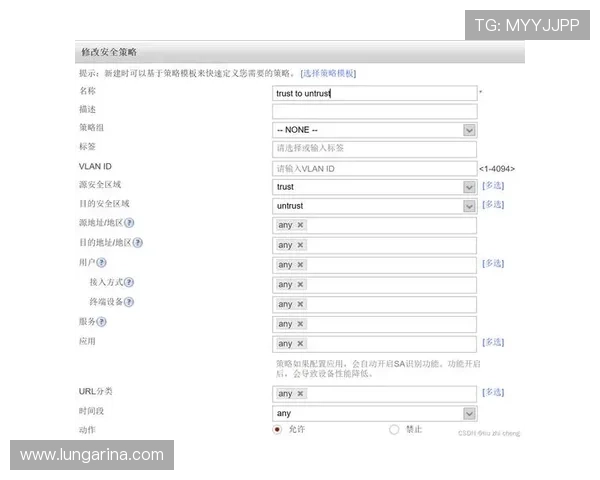Image resolution: width=600 pixels, height=480 pixels.
Task: Open the help icon next to 服务
Action: pyautogui.click(x=102, y=322)
